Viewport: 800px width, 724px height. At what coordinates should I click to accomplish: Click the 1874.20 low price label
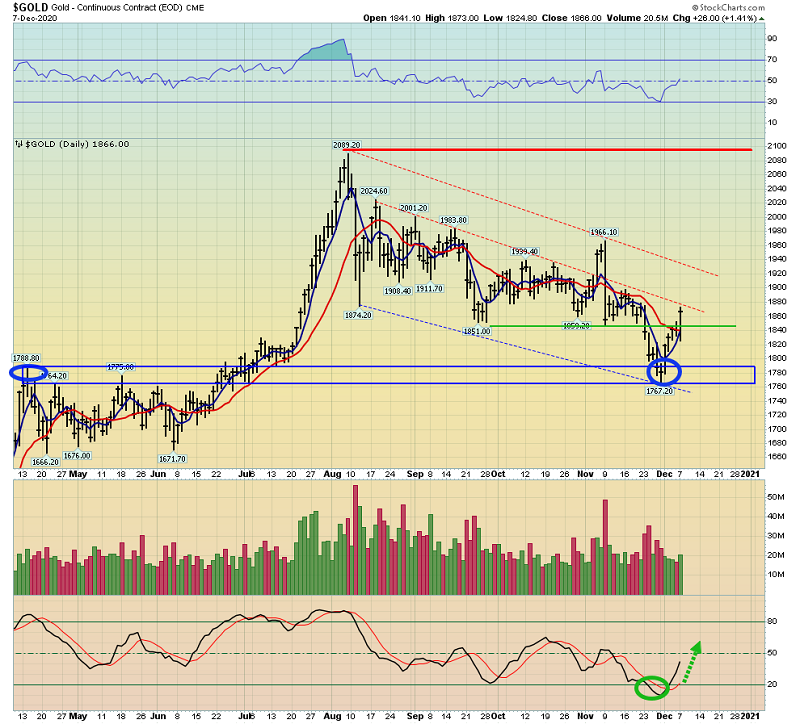click(358, 315)
